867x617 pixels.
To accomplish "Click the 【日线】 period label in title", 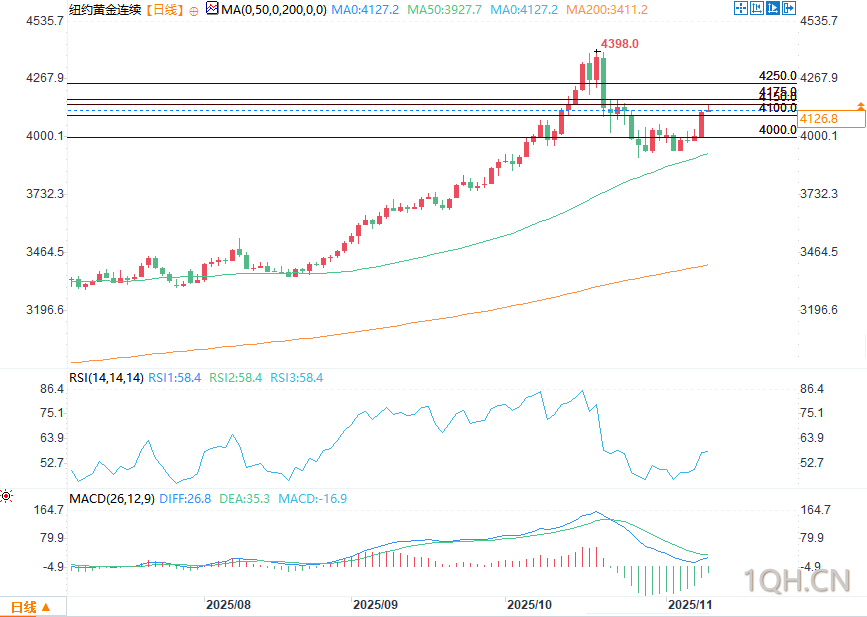I will tap(165, 9).
